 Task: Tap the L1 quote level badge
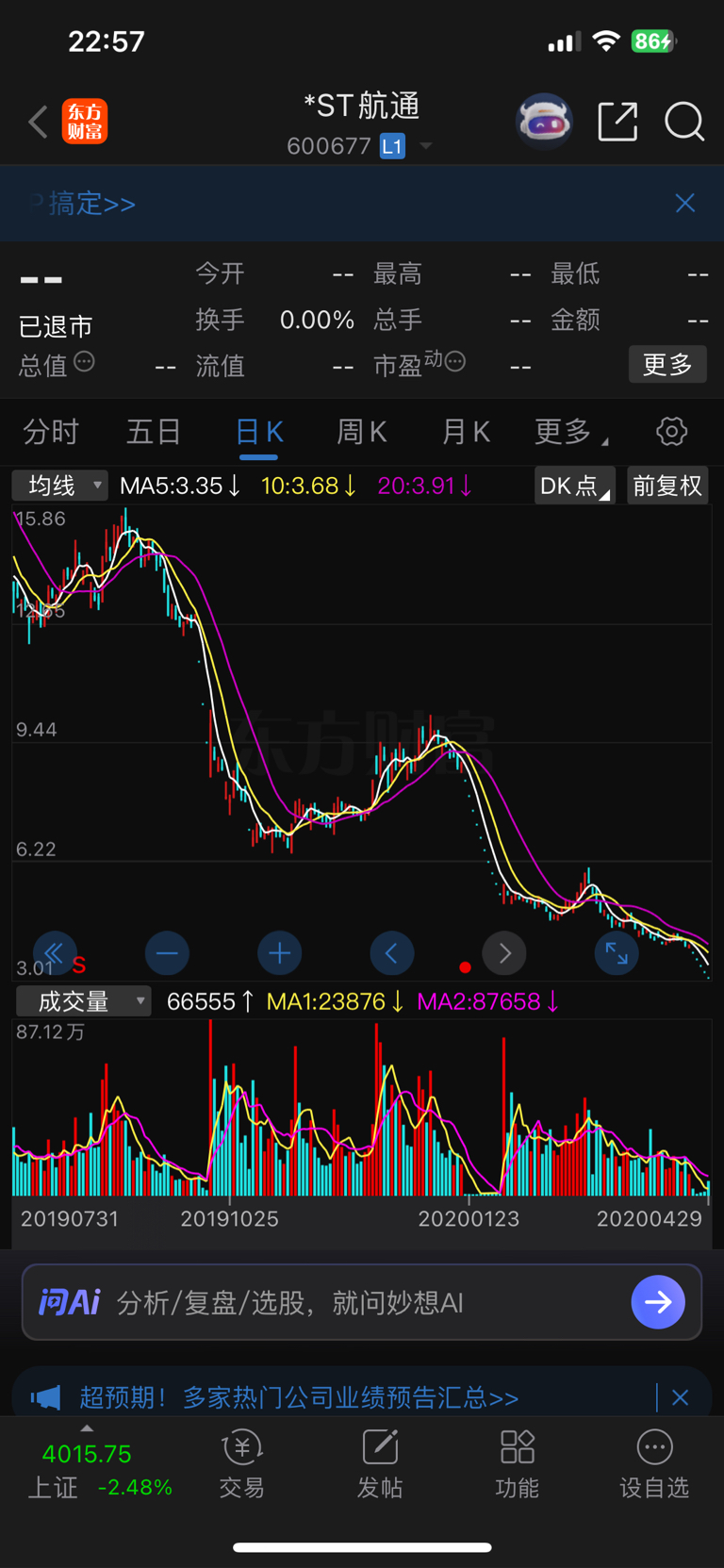point(392,146)
